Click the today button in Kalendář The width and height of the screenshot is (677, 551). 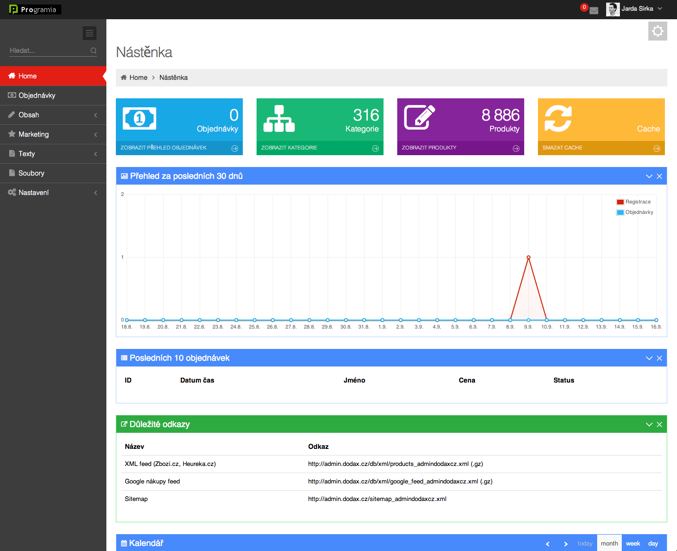click(585, 544)
